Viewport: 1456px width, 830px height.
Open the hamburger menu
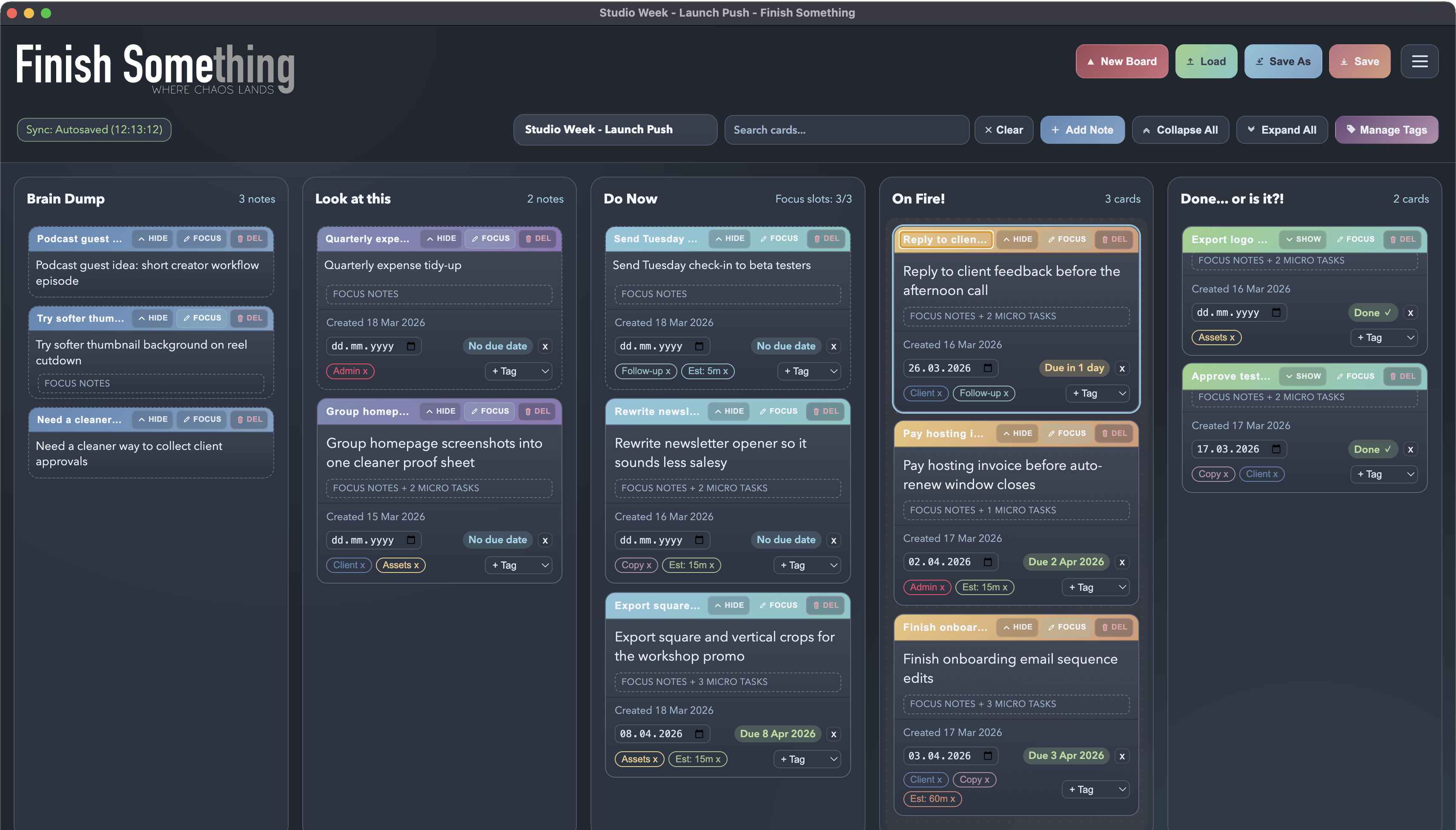(x=1419, y=61)
